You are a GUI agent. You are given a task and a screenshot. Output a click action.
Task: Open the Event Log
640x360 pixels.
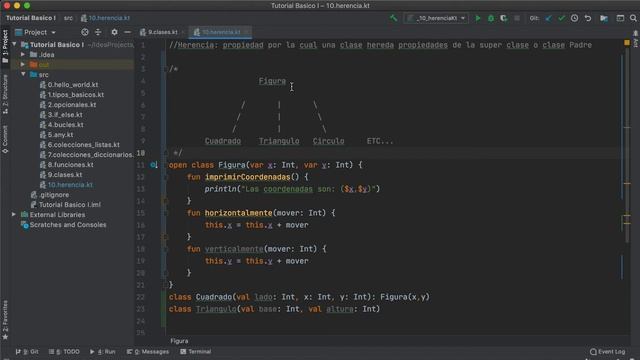pyautogui.click(x=607, y=351)
